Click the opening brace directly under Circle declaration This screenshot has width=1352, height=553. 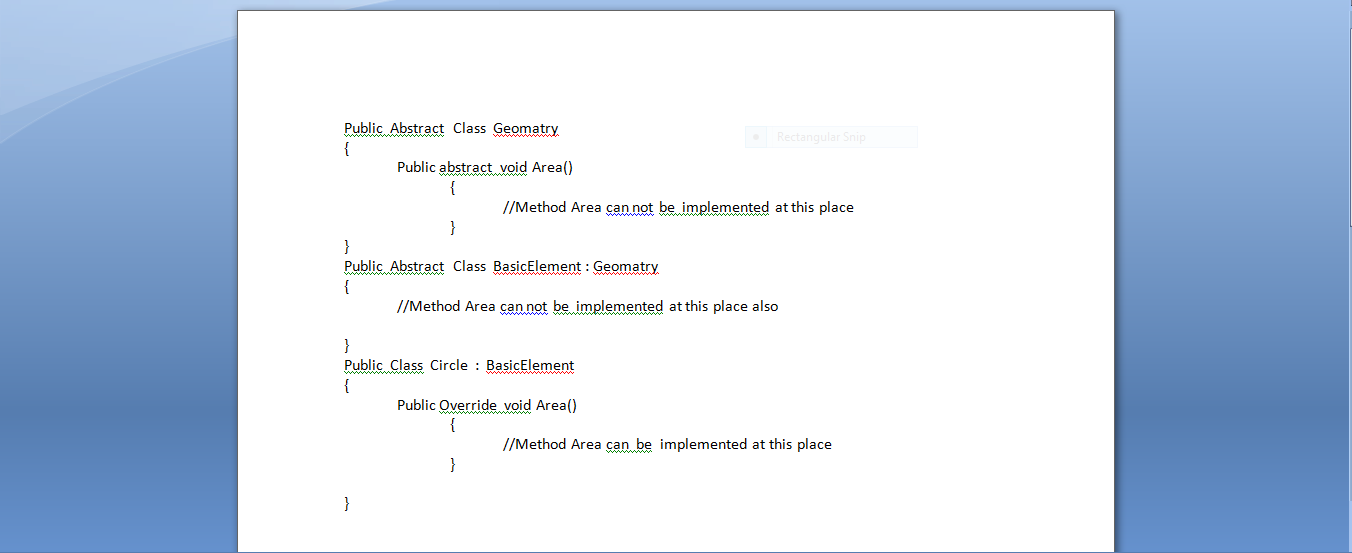(x=347, y=385)
